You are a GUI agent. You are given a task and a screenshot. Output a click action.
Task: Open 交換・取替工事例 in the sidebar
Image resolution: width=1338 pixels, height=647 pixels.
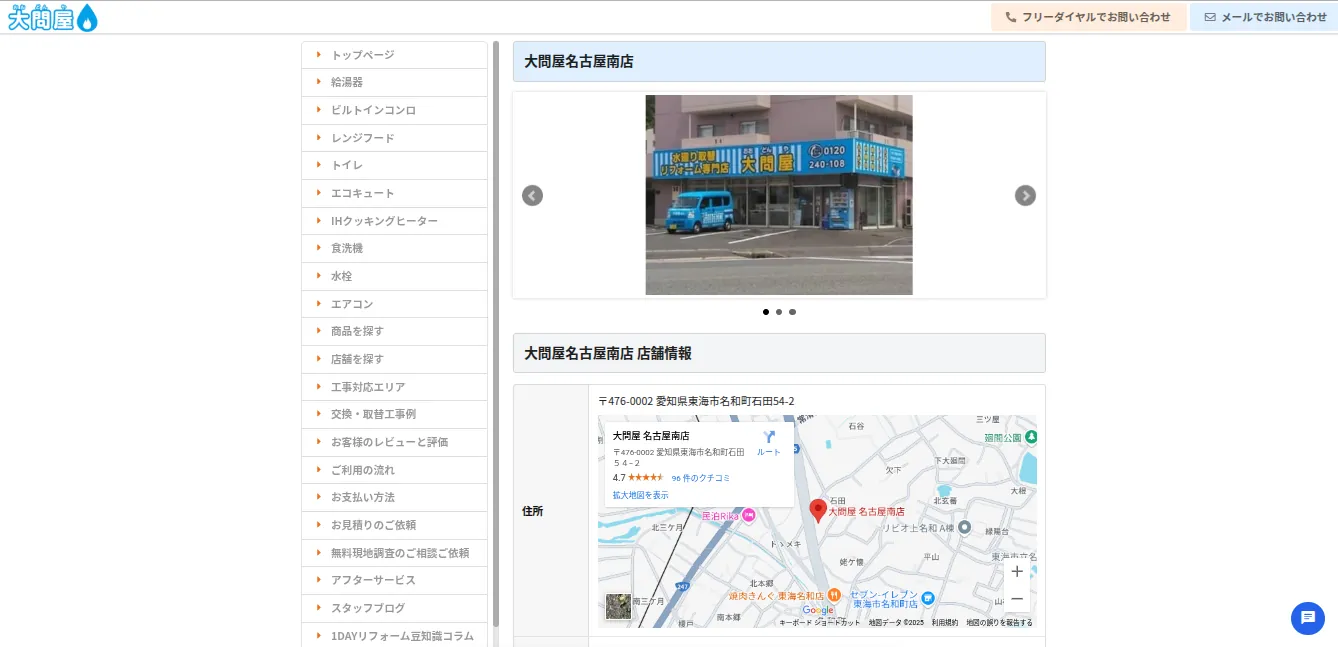(x=394, y=414)
